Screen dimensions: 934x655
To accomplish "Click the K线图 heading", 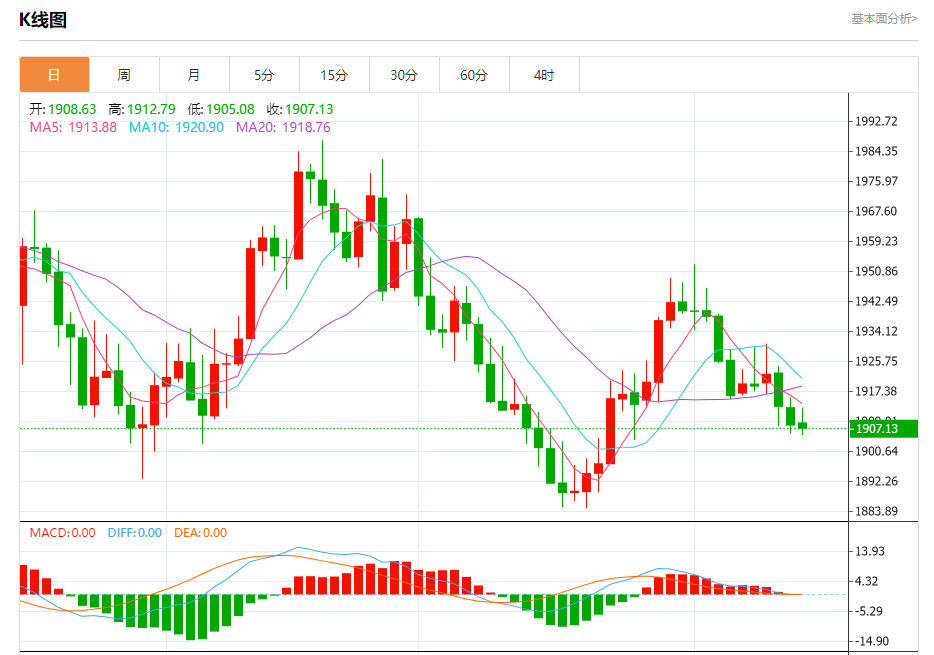I will [43, 20].
